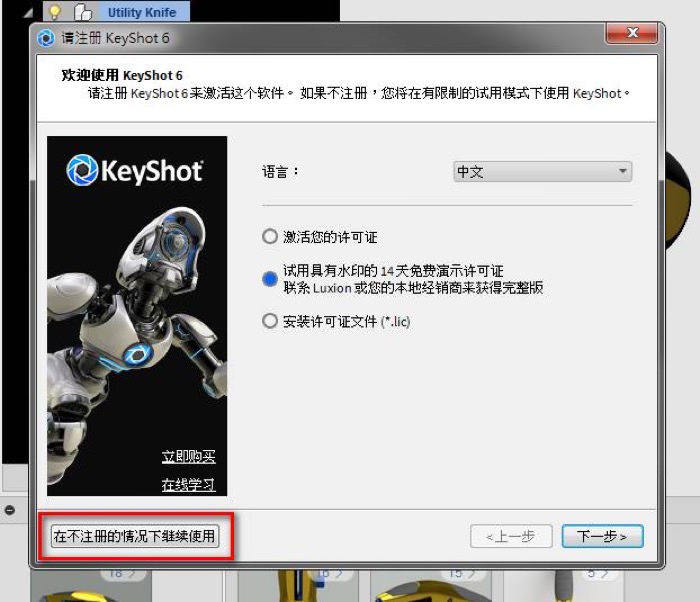Click the KeyShot icon in dialog title bar

click(46, 38)
